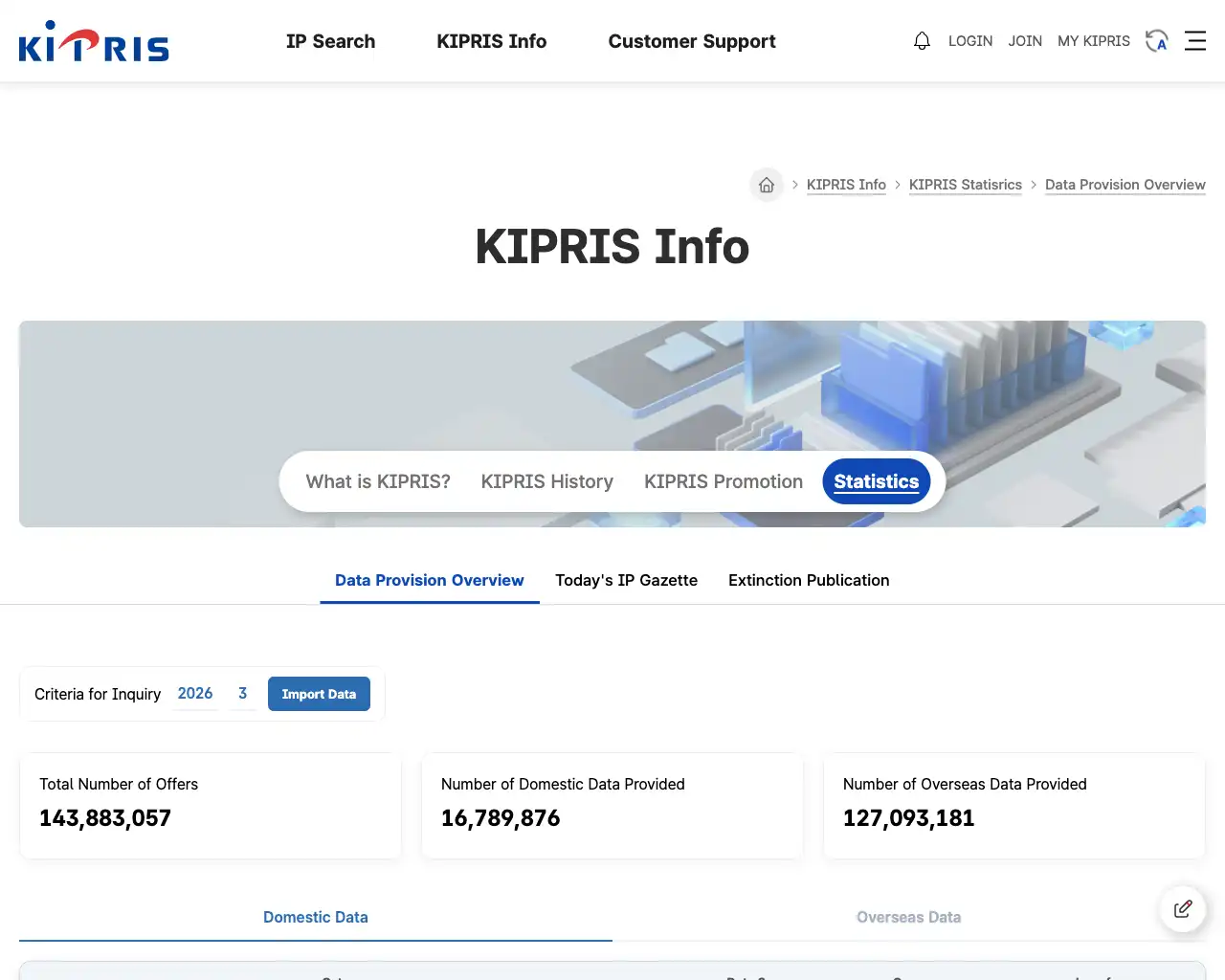Click the JOIN link
1225x980 pixels.
point(1025,41)
